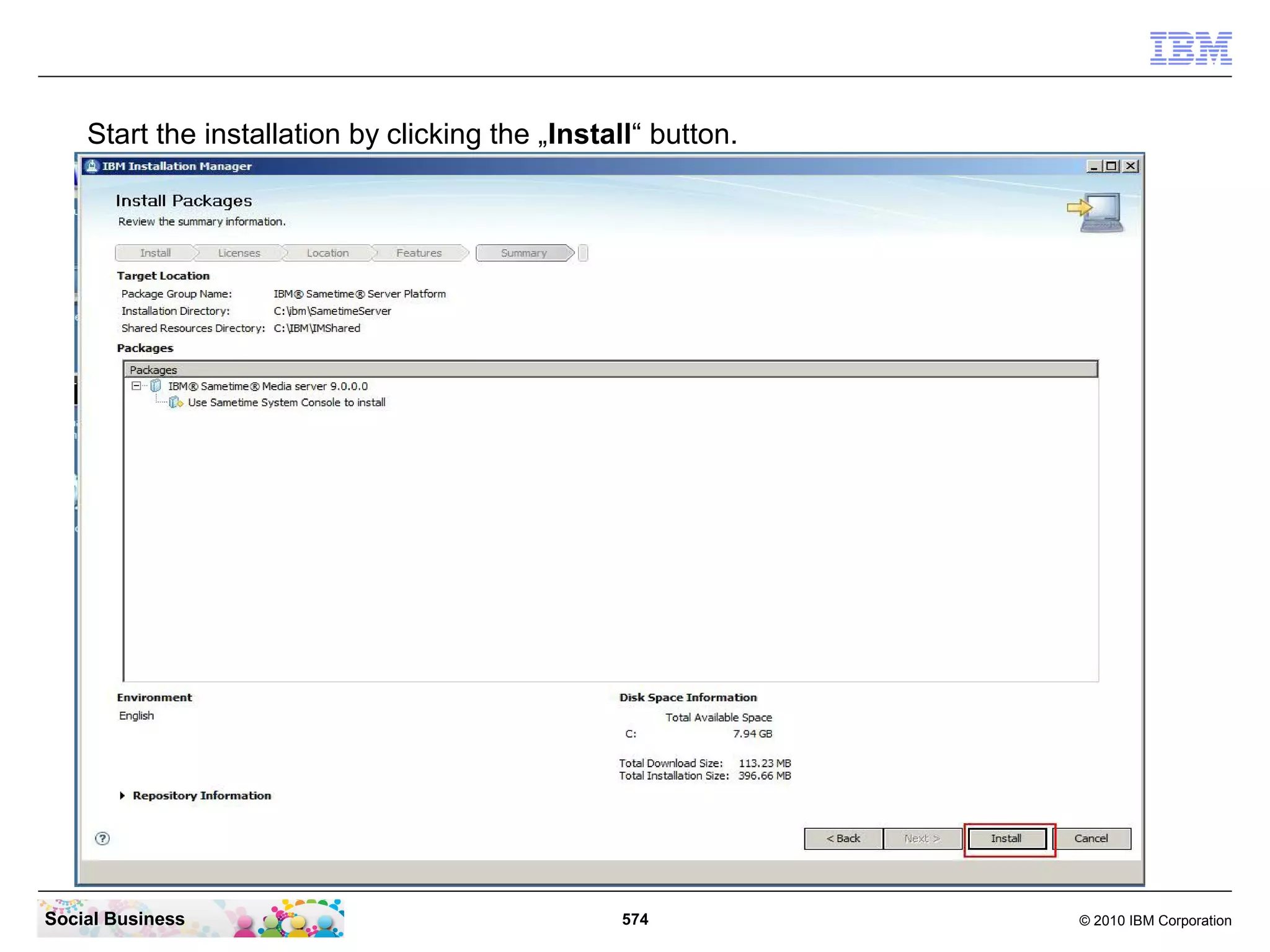Select the Use Sametime System Console feature icon

point(176,403)
